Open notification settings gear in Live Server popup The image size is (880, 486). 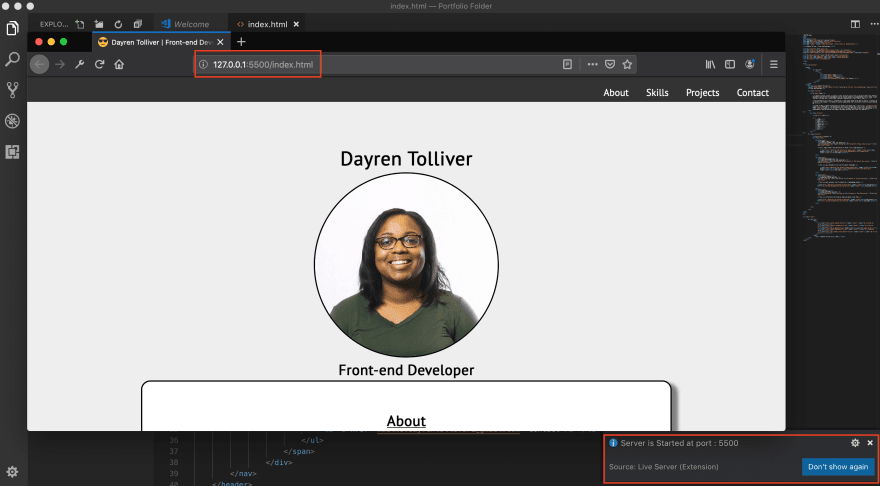pyautogui.click(x=855, y=443)
